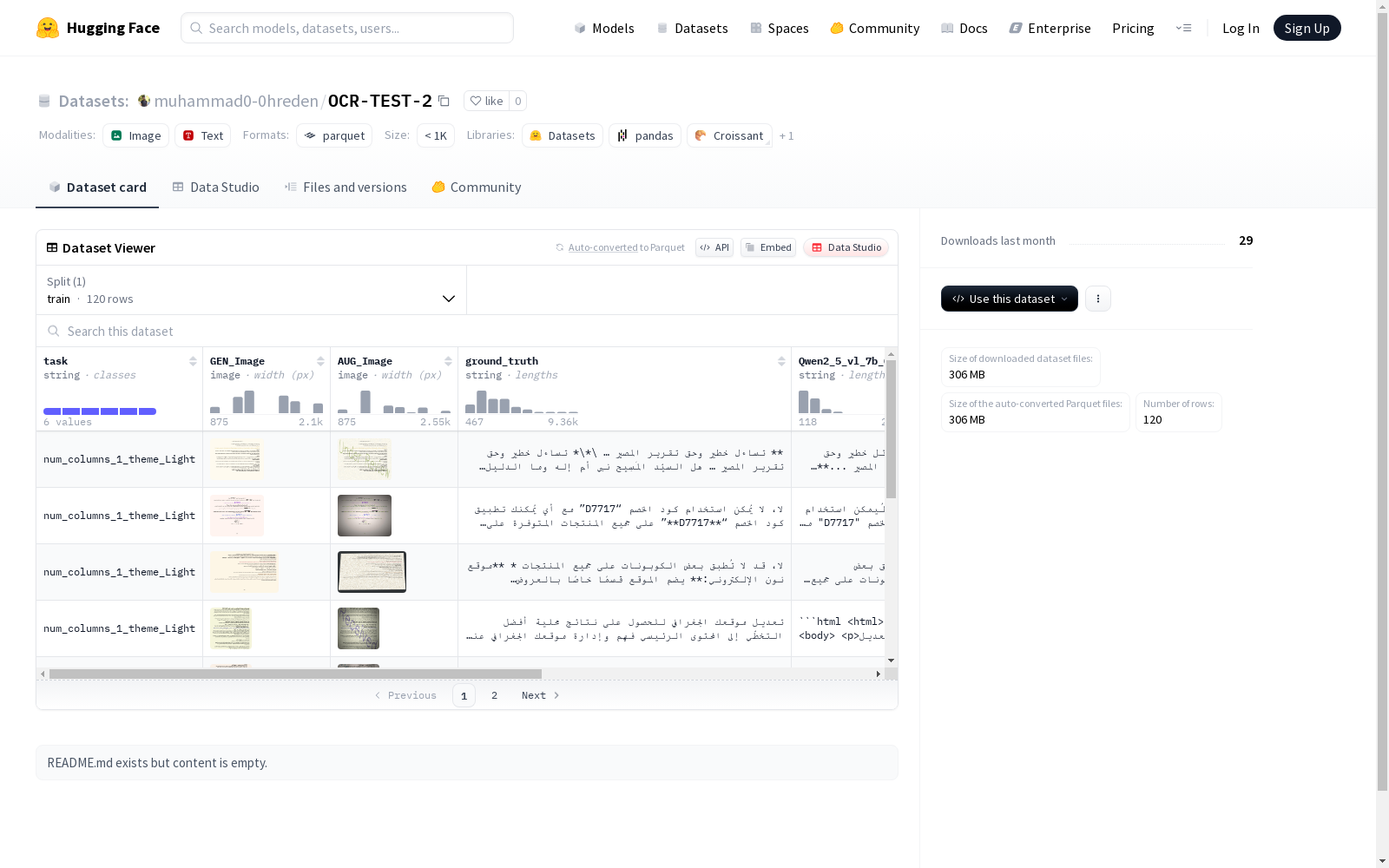Open fourth row GEN_Image thumbnail
1389x868 pixels.
click(x=231, y=628)
